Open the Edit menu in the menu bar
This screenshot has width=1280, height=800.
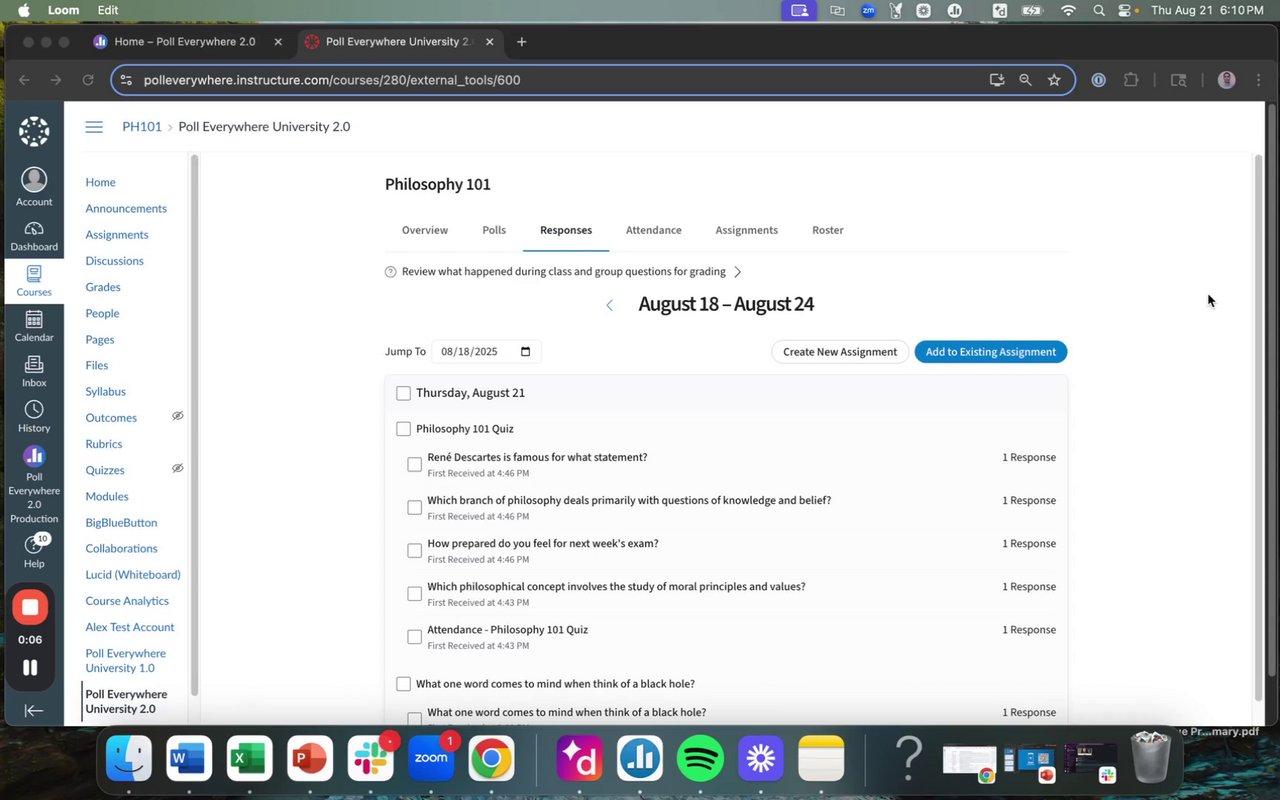108,10
